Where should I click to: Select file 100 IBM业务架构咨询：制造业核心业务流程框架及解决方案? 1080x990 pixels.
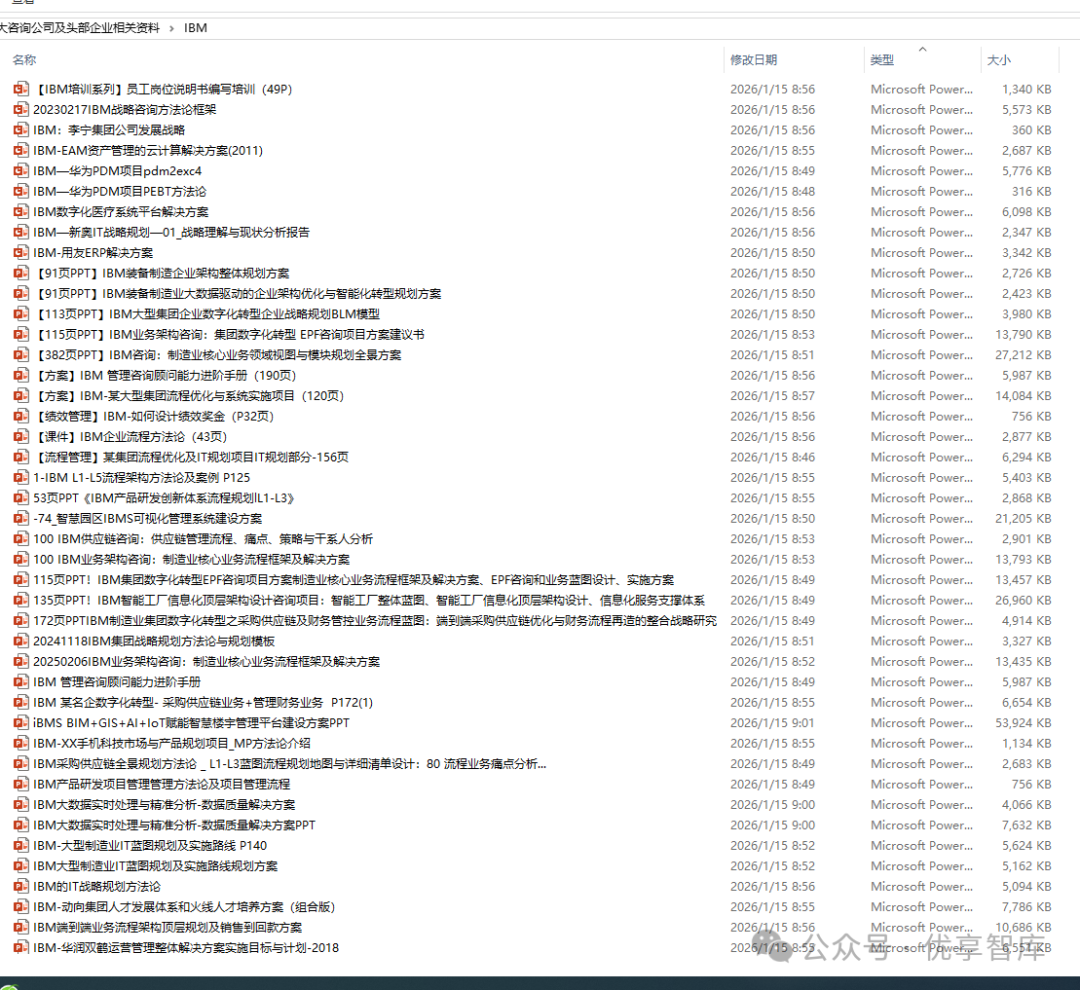(x=191, y=559)
